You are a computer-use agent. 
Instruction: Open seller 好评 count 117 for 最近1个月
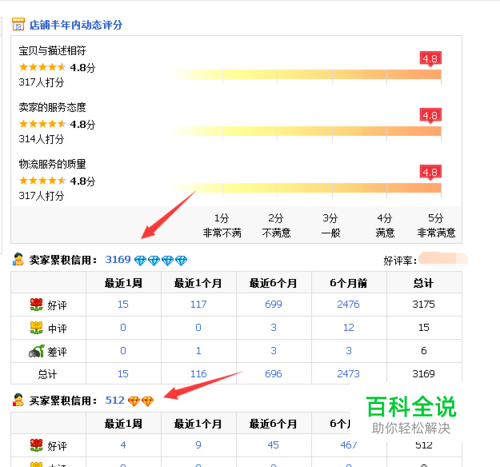coord(198,304)
